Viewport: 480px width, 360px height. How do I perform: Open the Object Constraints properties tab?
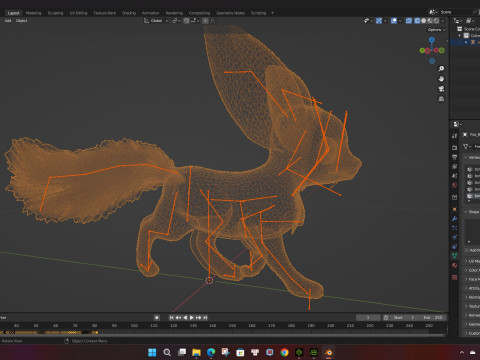(x=455, y=247)
